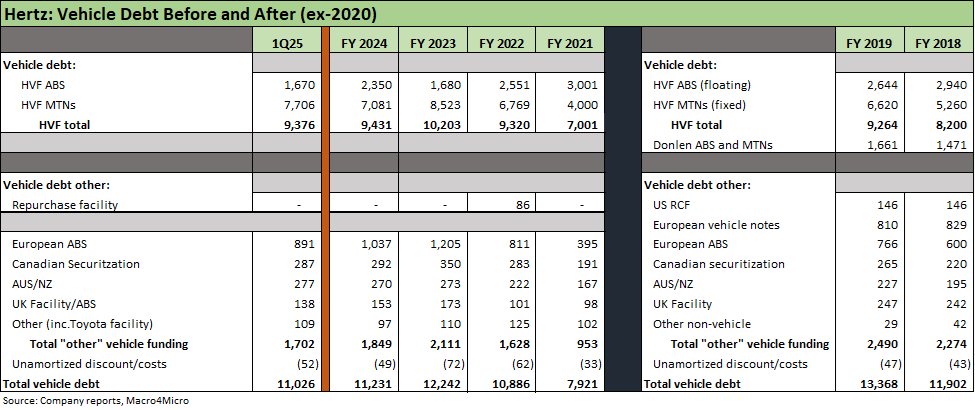Click unamortized discount 1Q25 value (52)
Image resolution: width=975 pixels, height=410 pixels.
307,364
